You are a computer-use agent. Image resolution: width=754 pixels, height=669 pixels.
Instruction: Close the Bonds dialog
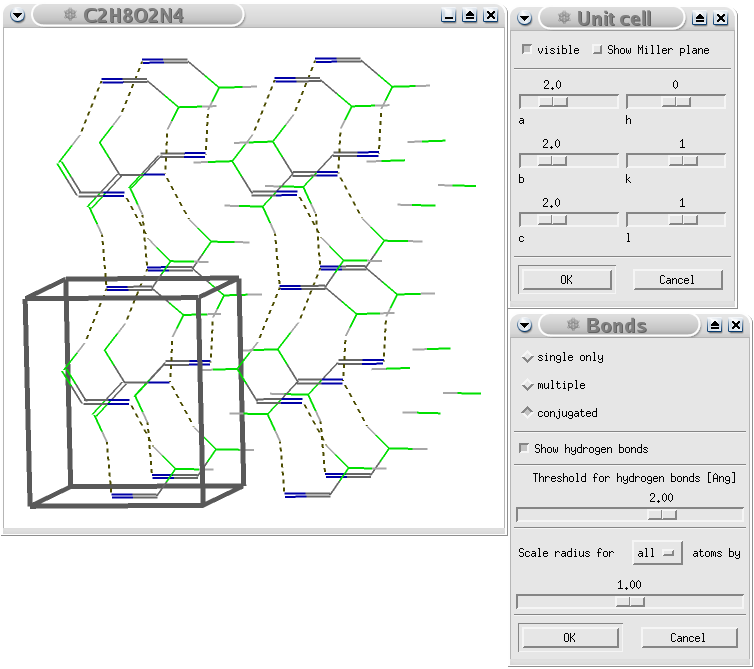click(x=735, y=325)
